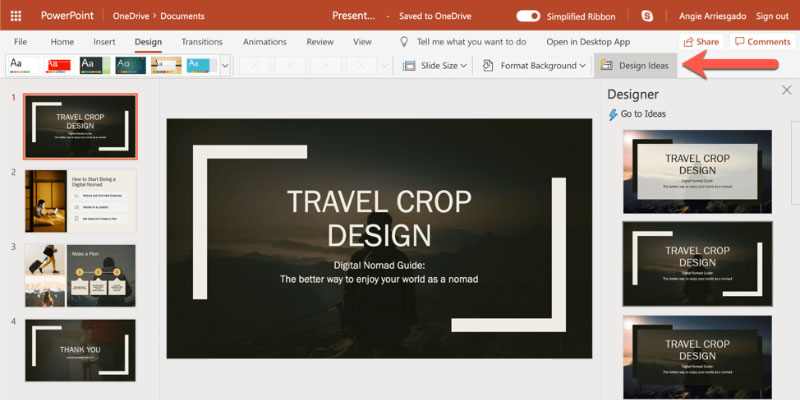Select slide 2 How to Start thumbnail
The image size is (800, 400).
tap(81, 201)
